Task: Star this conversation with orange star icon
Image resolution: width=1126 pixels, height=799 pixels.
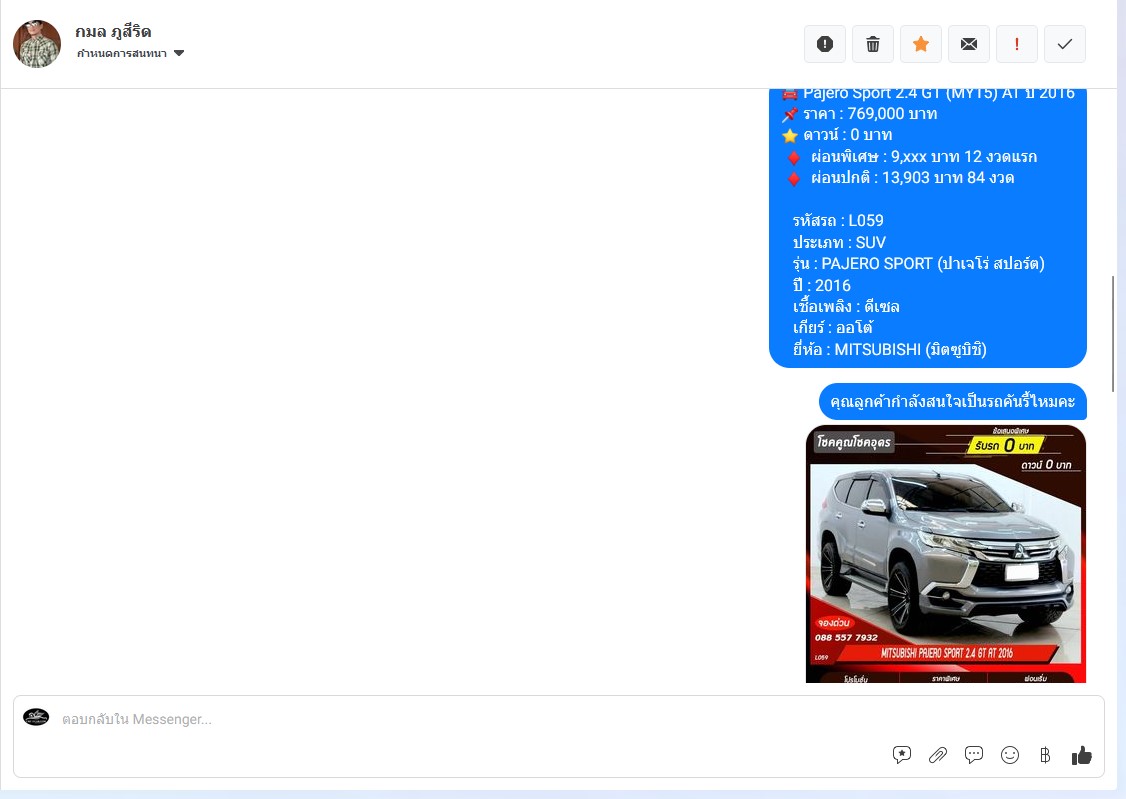Action: (921, 45)
